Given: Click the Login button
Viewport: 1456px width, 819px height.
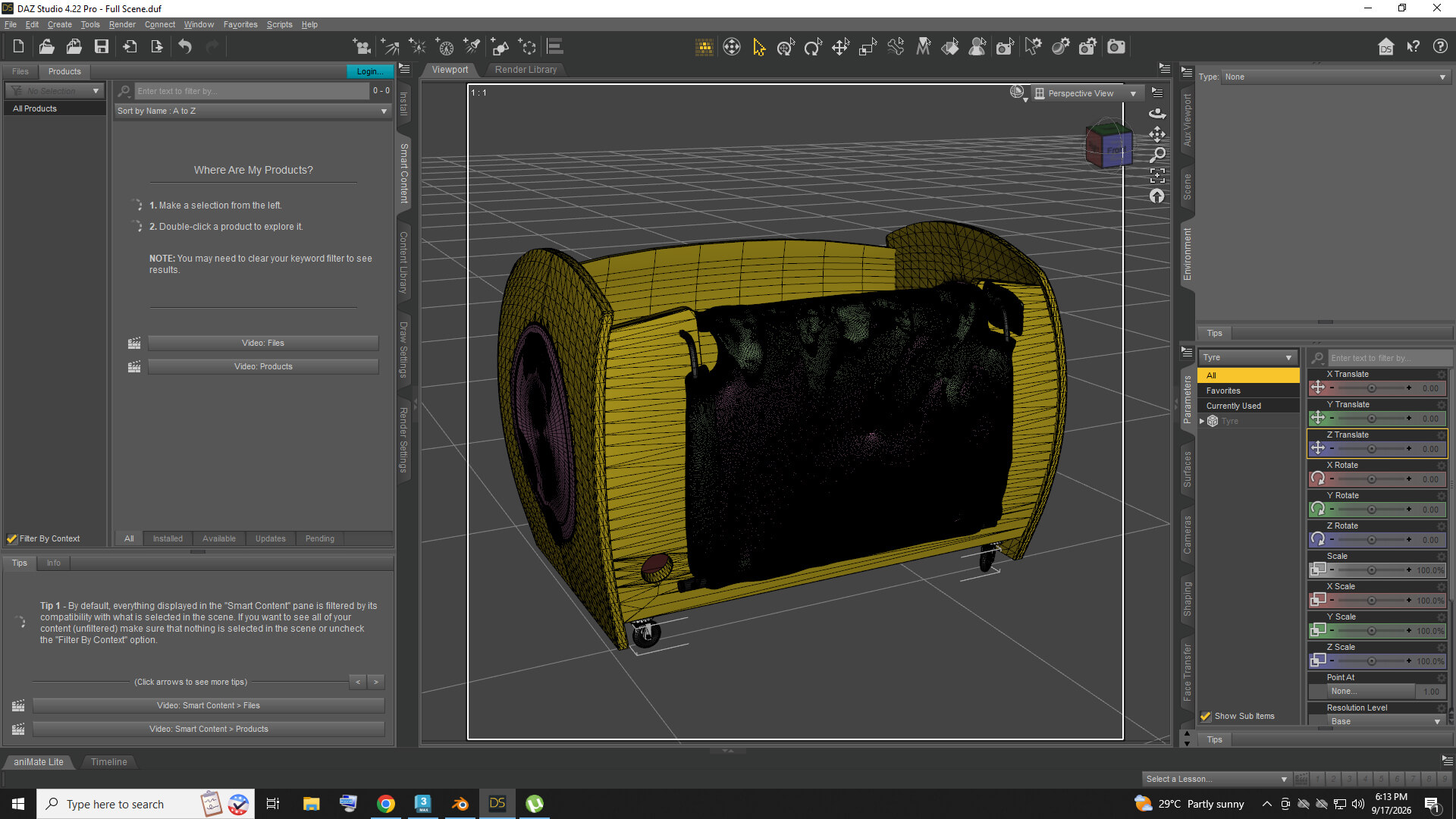Looking at the screenshot, I should pos(369,71).
